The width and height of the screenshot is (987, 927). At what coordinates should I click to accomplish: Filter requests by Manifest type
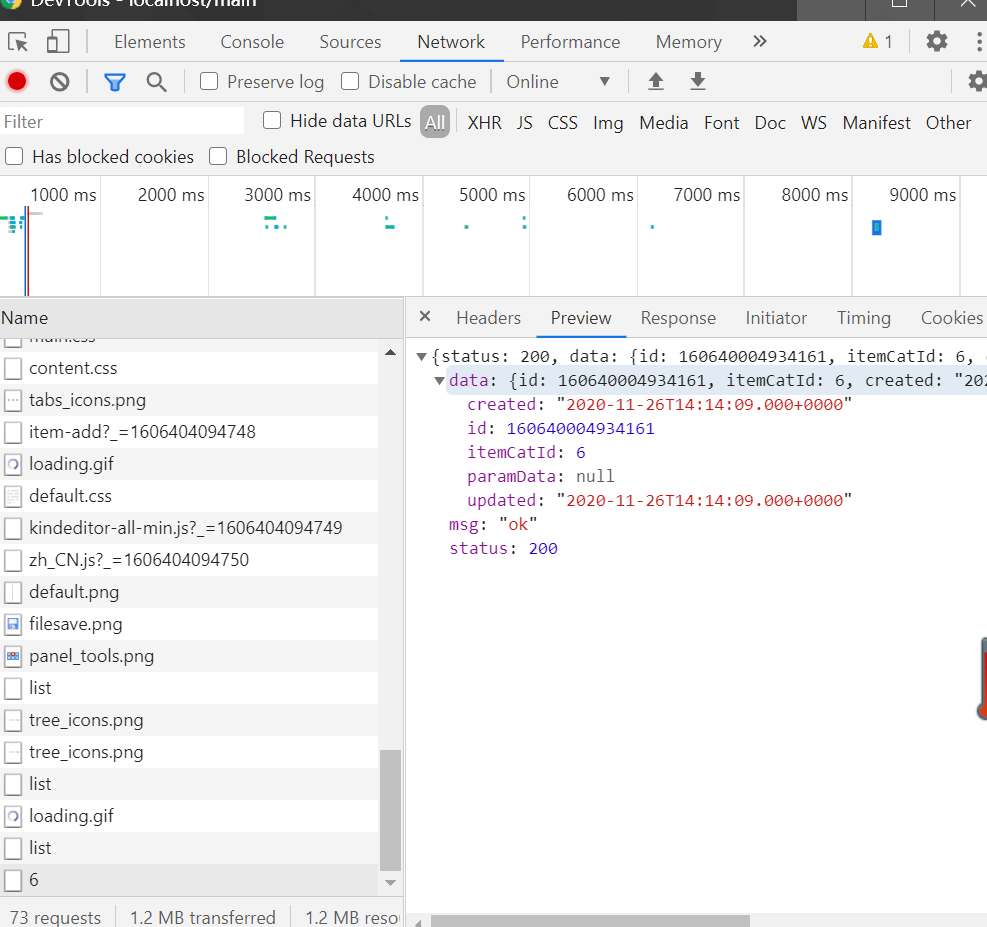[876, 123]
